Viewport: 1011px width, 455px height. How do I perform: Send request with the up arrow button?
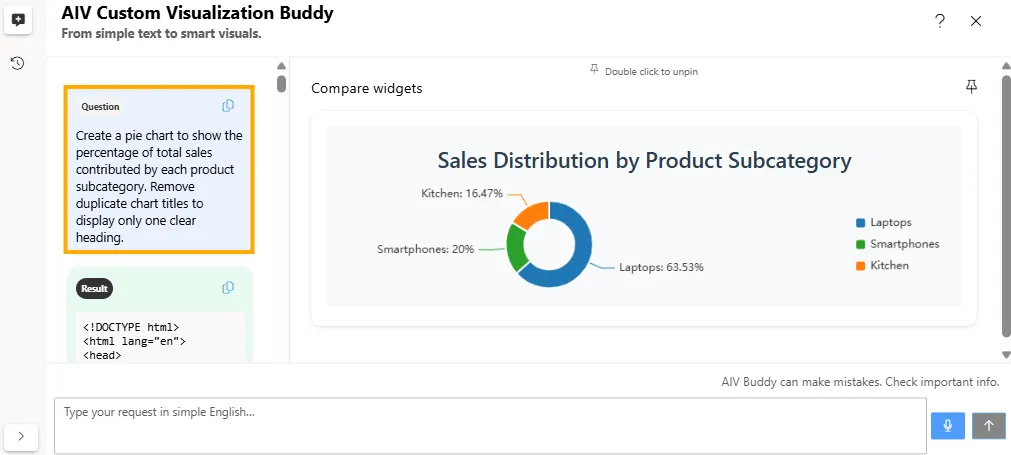pos(989,426)
